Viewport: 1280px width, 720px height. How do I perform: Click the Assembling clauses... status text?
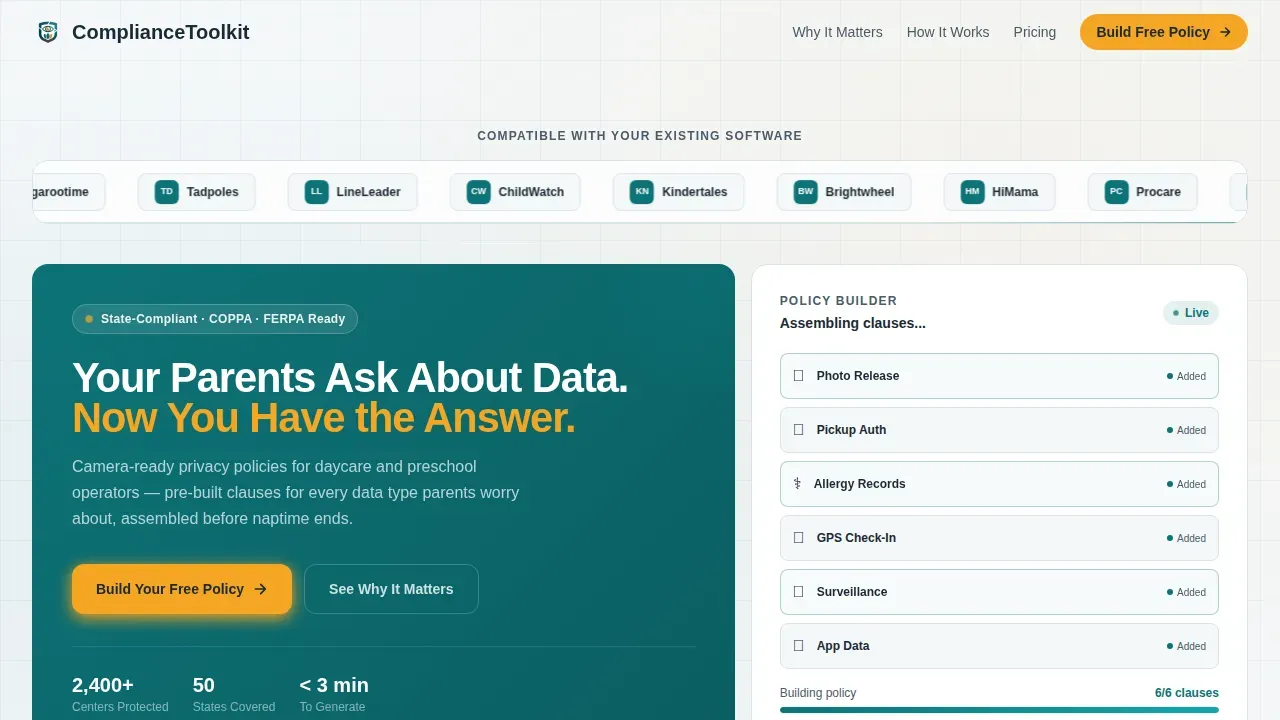pyautogui.click(x=853, y=323)
